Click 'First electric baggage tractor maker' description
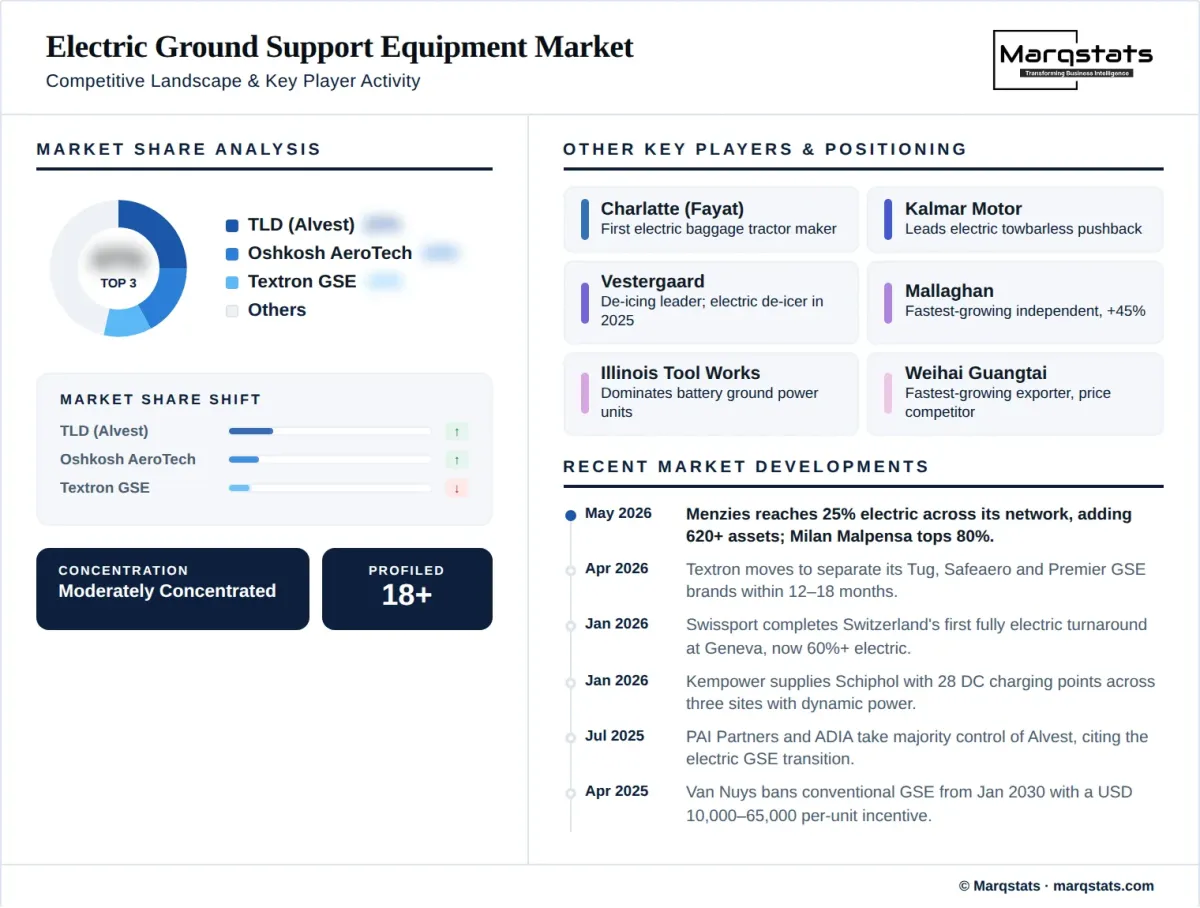Viewport: 1200px width, 908px height. (719, 229)
